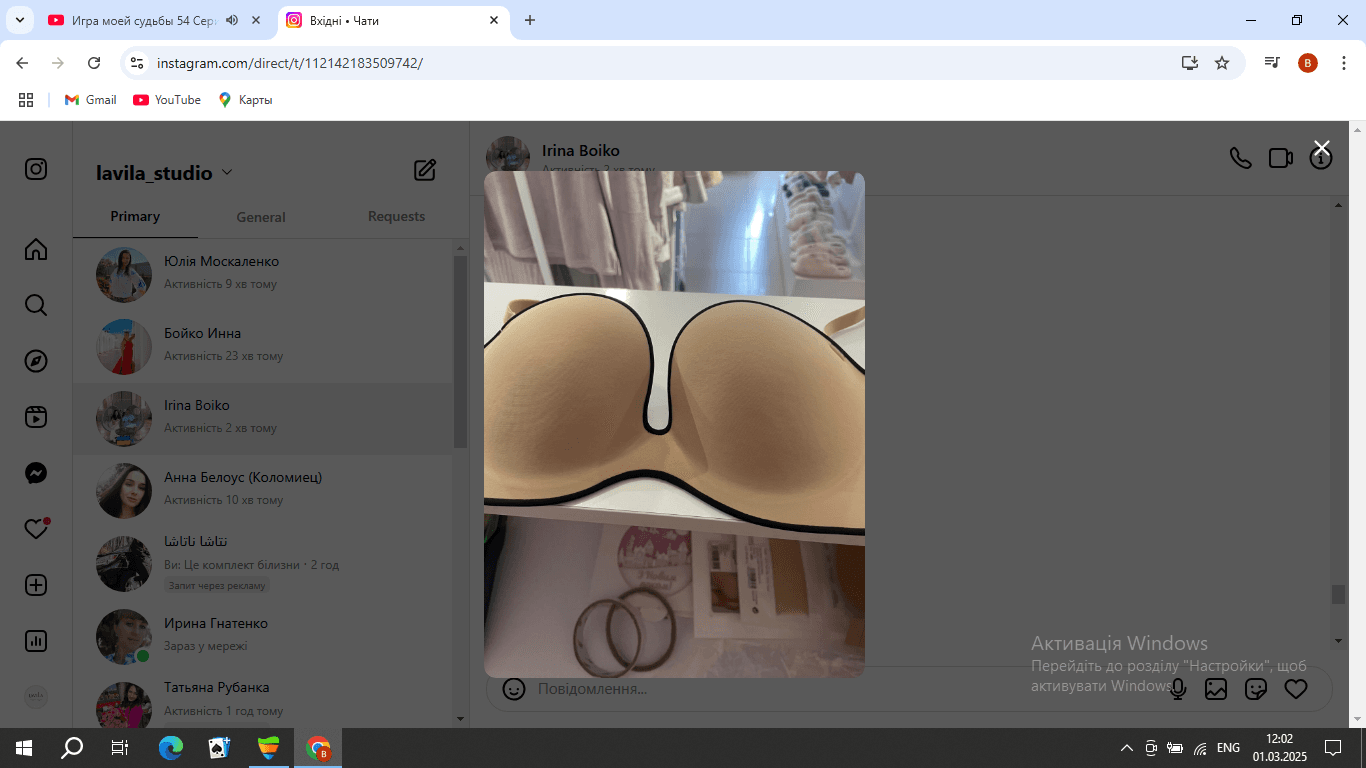Switch to the Requests tab

click(x=396, y=216)
